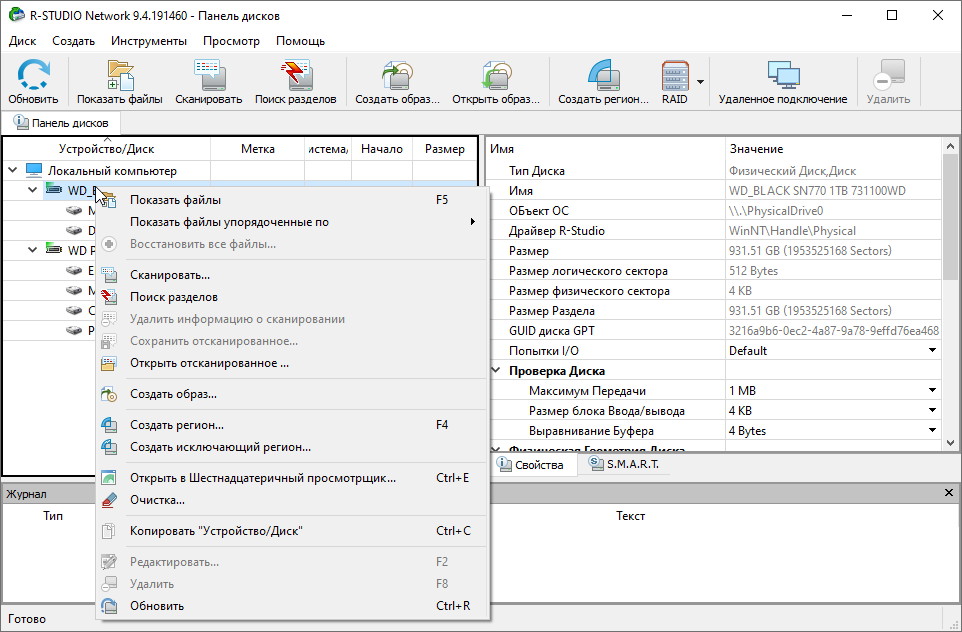Collapse the WD_BLACK drive tree node
962x632 pixels.
point(33,190)
